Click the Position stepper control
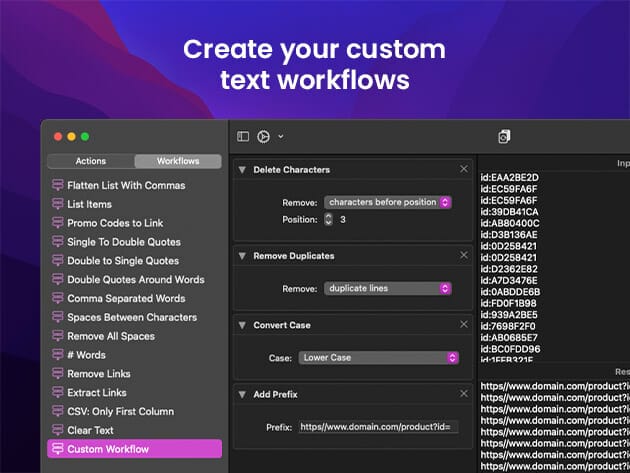This screenshot has width=630, height=473. click(x=328, y=219)
